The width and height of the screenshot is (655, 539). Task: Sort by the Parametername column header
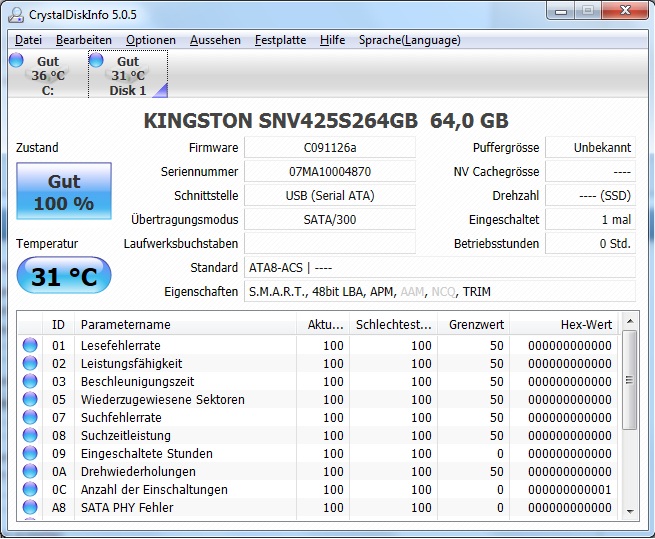(185, 324)
